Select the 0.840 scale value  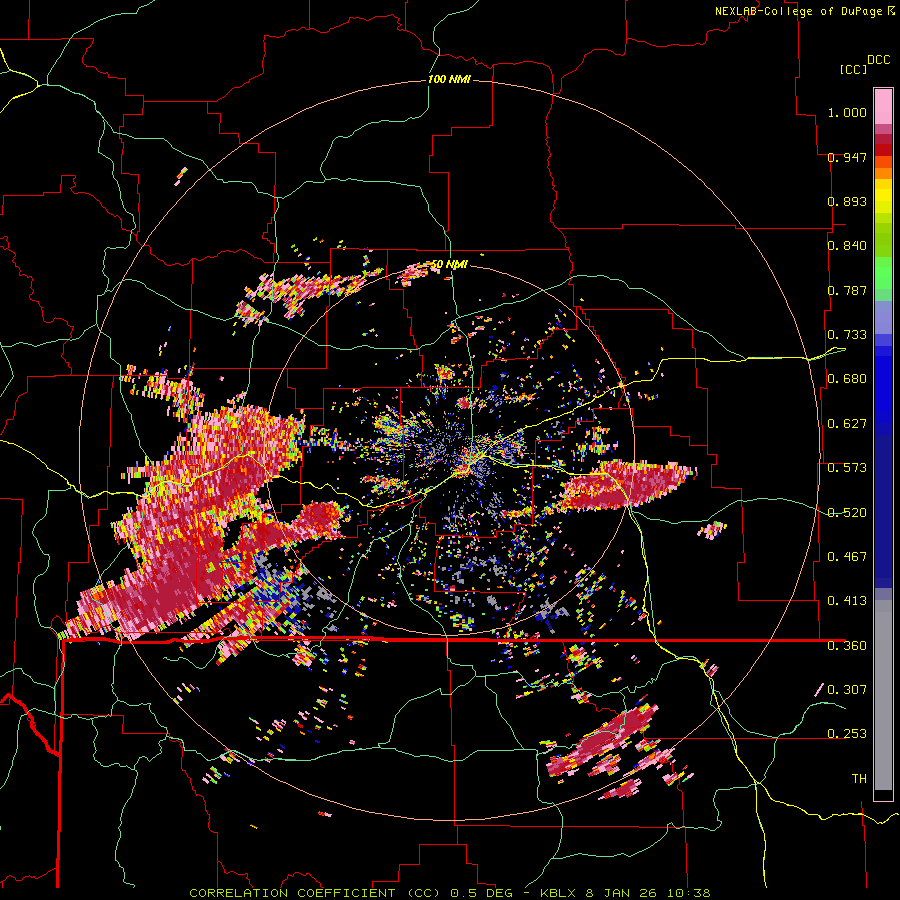coord(847,246)
